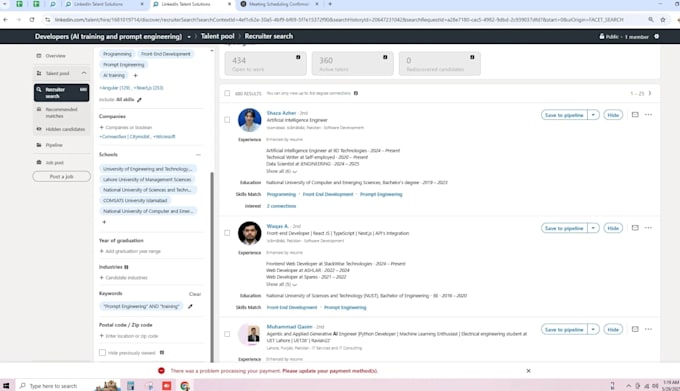
Task: Open info icon beside degree connections note
Action: [356, 93]
